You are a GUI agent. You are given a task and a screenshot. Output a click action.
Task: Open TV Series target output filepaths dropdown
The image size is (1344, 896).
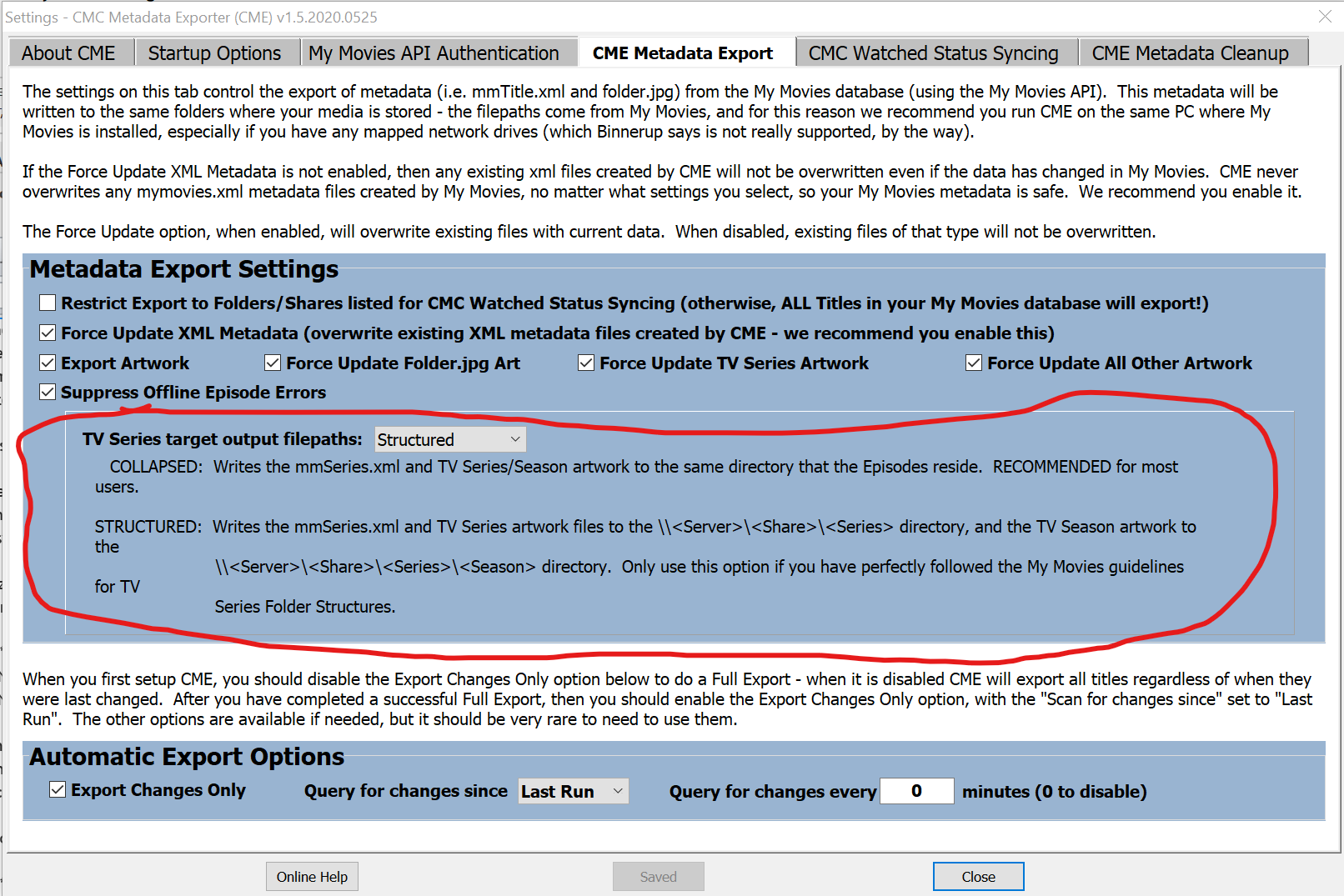click(450, 439)
